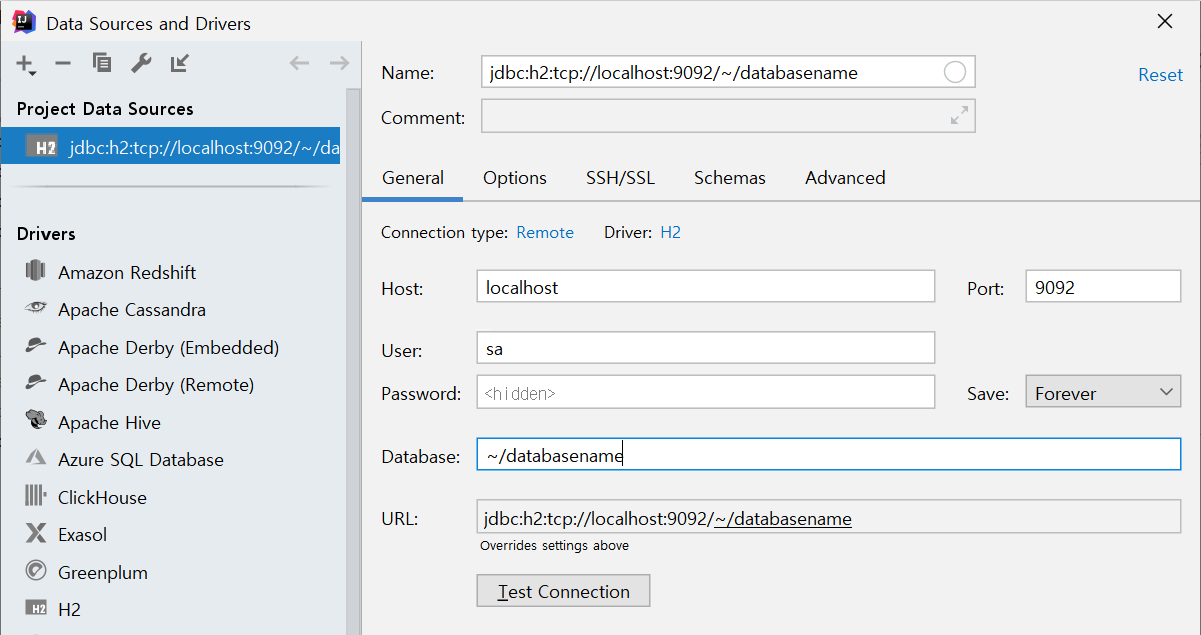Switch to the SSH/SSL tab
This screenshot has height=635, width=1201.
click(x=620, y=178)
